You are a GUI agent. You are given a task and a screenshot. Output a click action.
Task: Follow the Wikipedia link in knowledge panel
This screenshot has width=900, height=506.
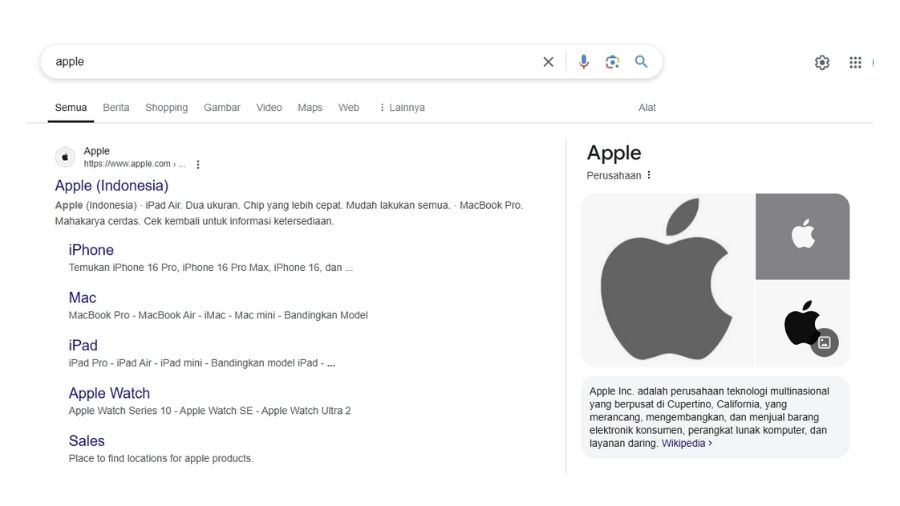(686, 443)
